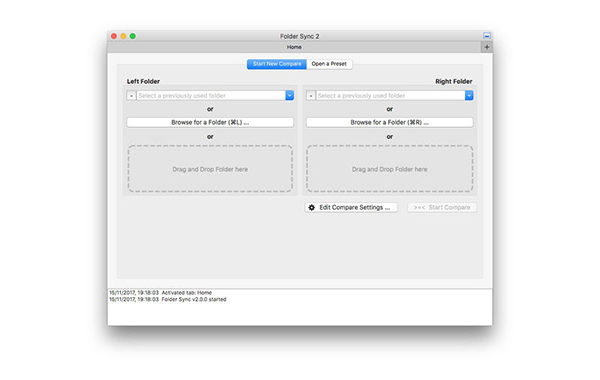Click the blue collapse icon in title bar

[487, 36]
